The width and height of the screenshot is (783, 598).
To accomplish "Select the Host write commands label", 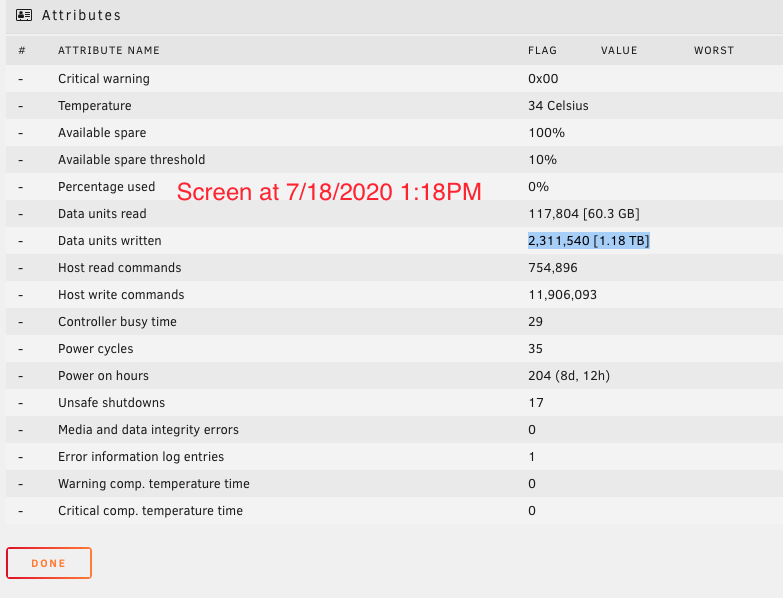I will point(121,295).
